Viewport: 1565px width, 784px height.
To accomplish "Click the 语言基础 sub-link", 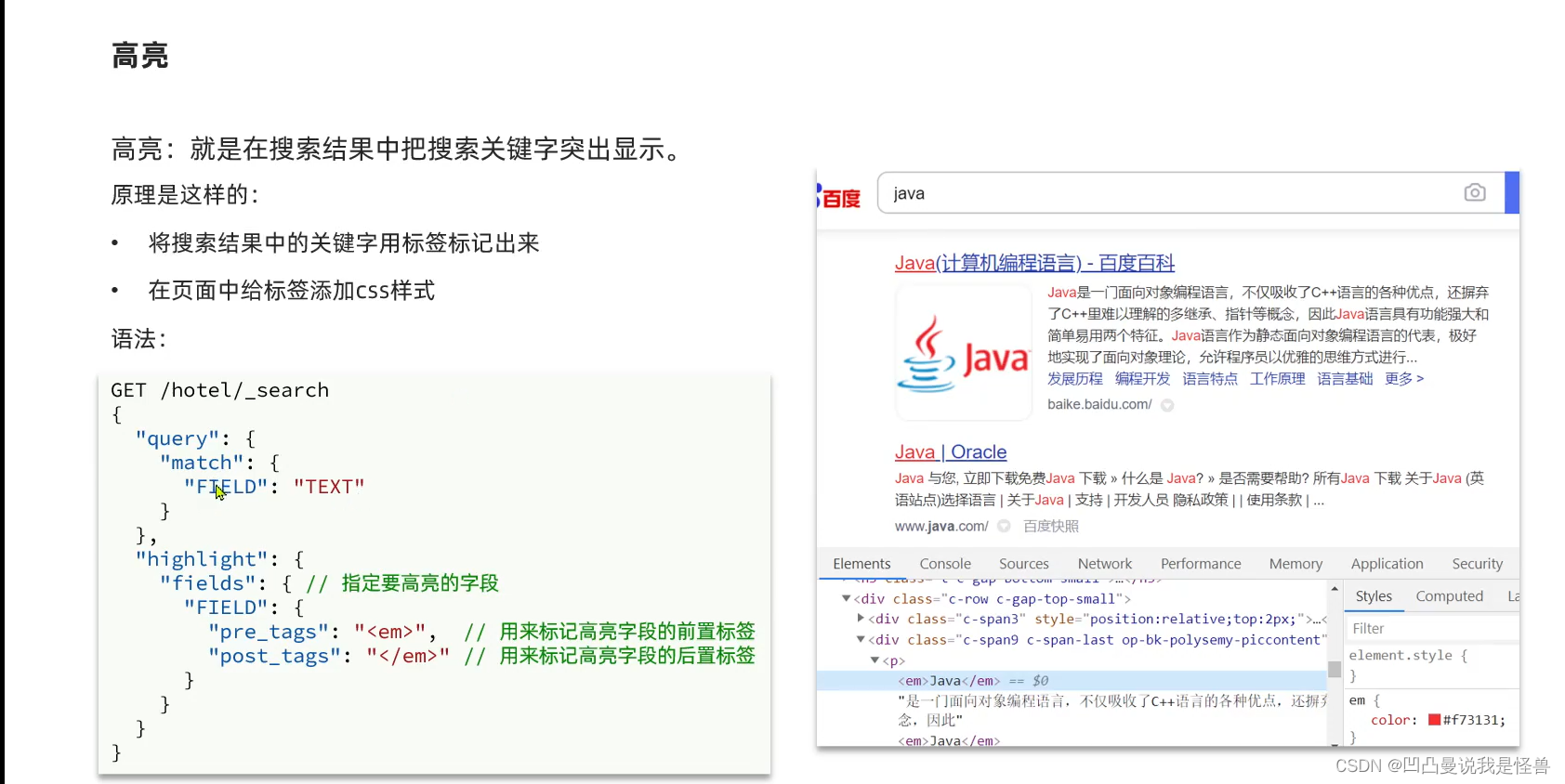I will click(1345, 379).
